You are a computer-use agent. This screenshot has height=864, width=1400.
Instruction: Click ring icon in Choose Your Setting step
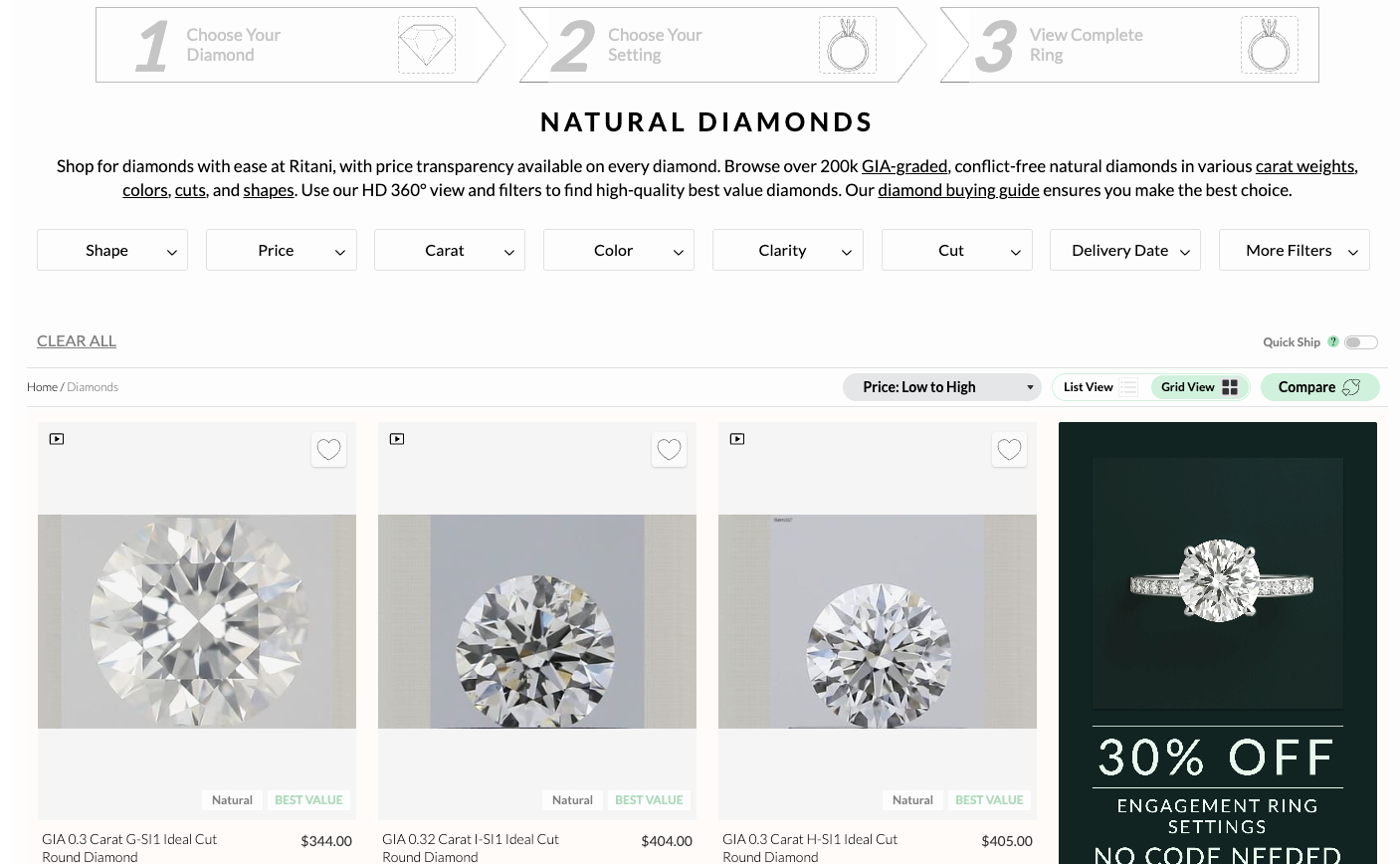(847, 45)
